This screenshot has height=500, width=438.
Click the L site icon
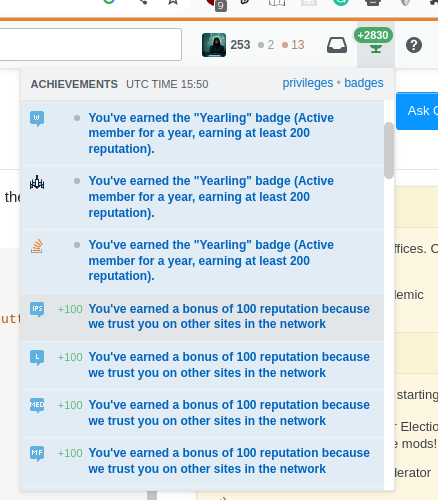point(37,358)
